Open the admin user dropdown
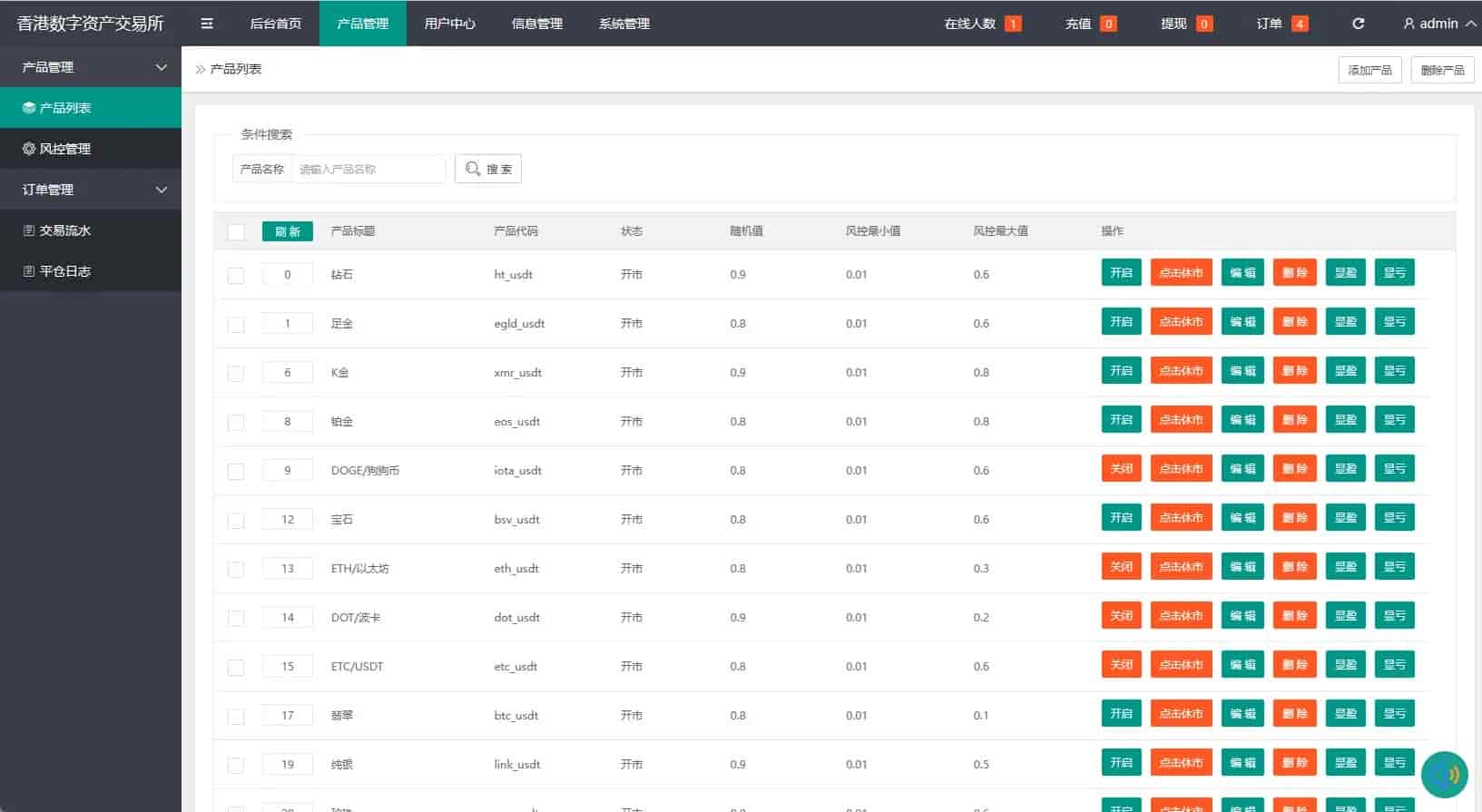The image size is (1482, 812). (1439, 24)
